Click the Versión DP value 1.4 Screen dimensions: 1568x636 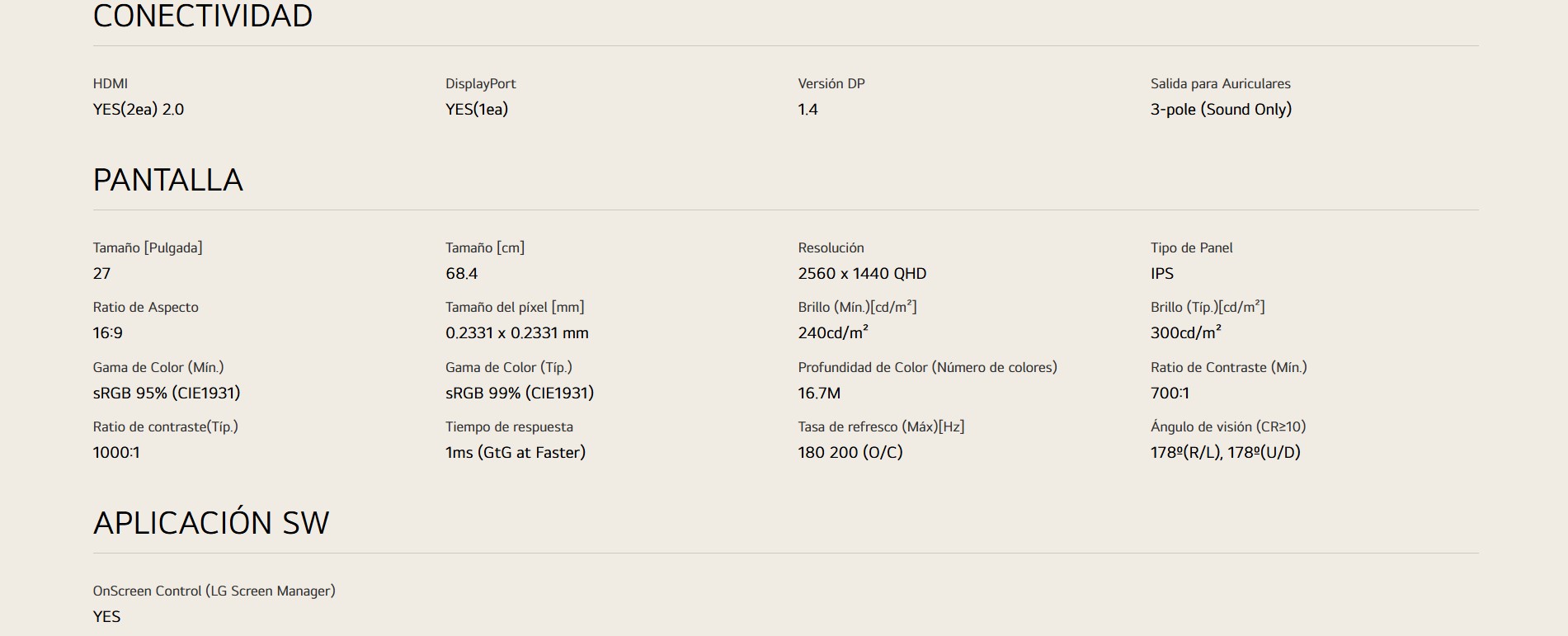point(808,109)
